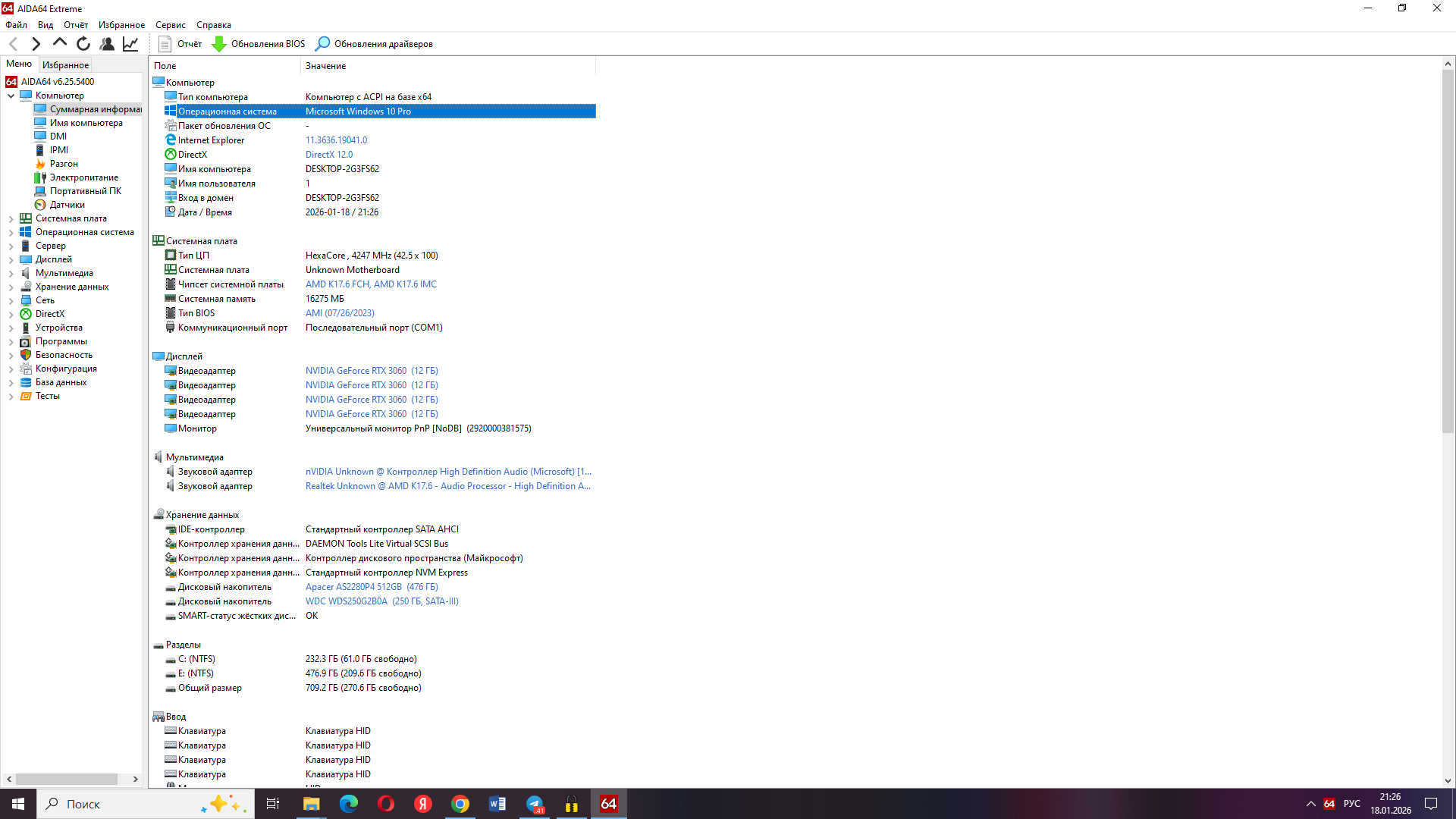Screen dimensions: 1456x819
Task: Select Разгон item in tree
Action: (x=64, y=164)
